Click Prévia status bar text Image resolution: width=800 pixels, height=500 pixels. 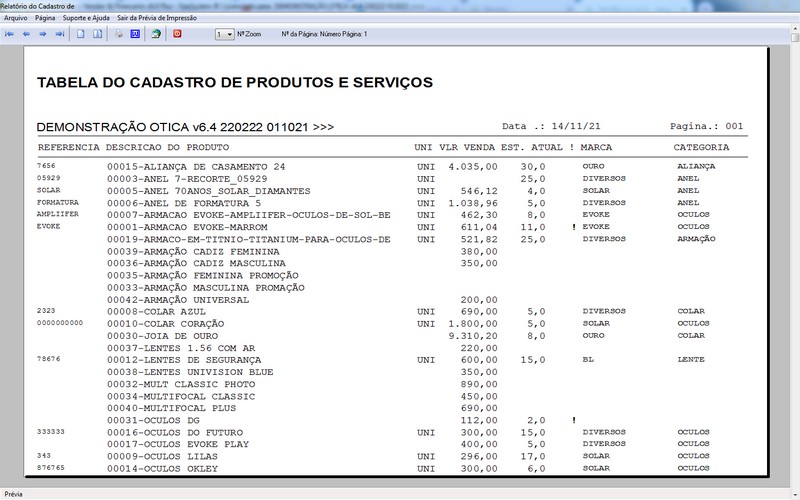[x=13, y=494]
